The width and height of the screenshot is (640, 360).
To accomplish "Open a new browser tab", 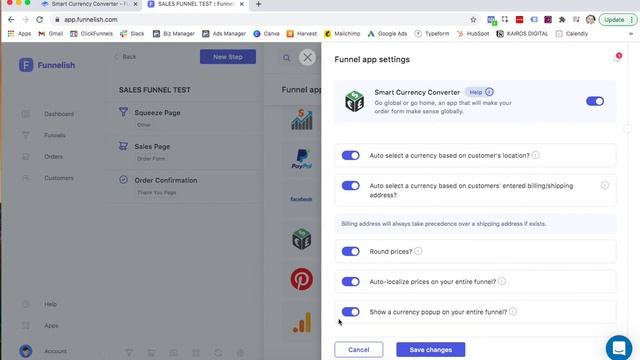I will click(x=258, y=4).
